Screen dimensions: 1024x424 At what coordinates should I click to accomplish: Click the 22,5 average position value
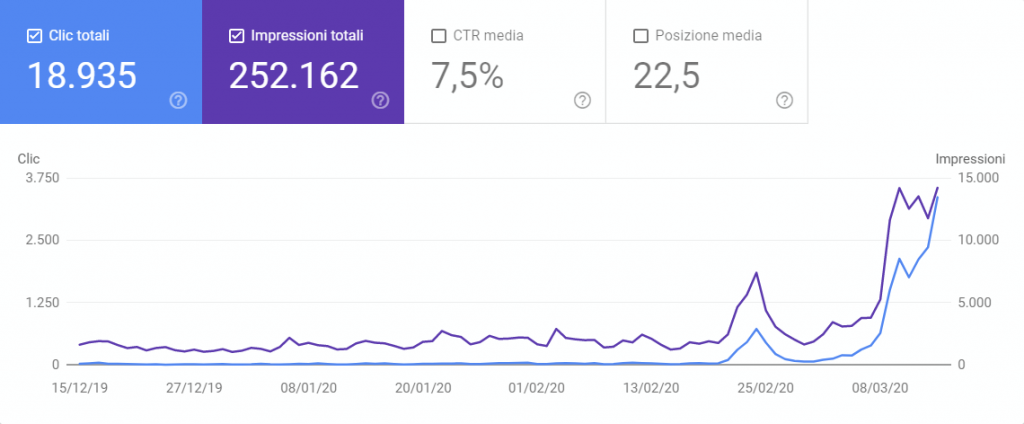pos(667,75)
